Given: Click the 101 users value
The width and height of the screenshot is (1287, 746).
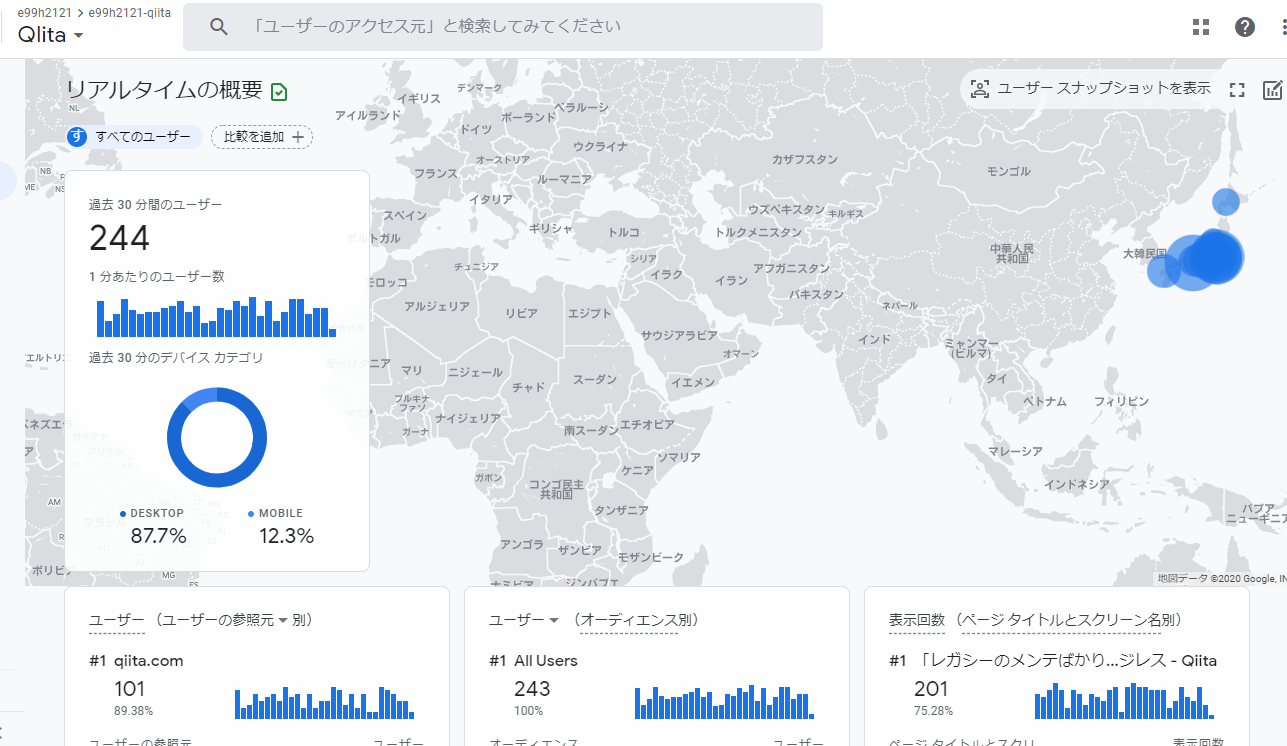Looking at the screenshot, I should click(x=130, y=689).
